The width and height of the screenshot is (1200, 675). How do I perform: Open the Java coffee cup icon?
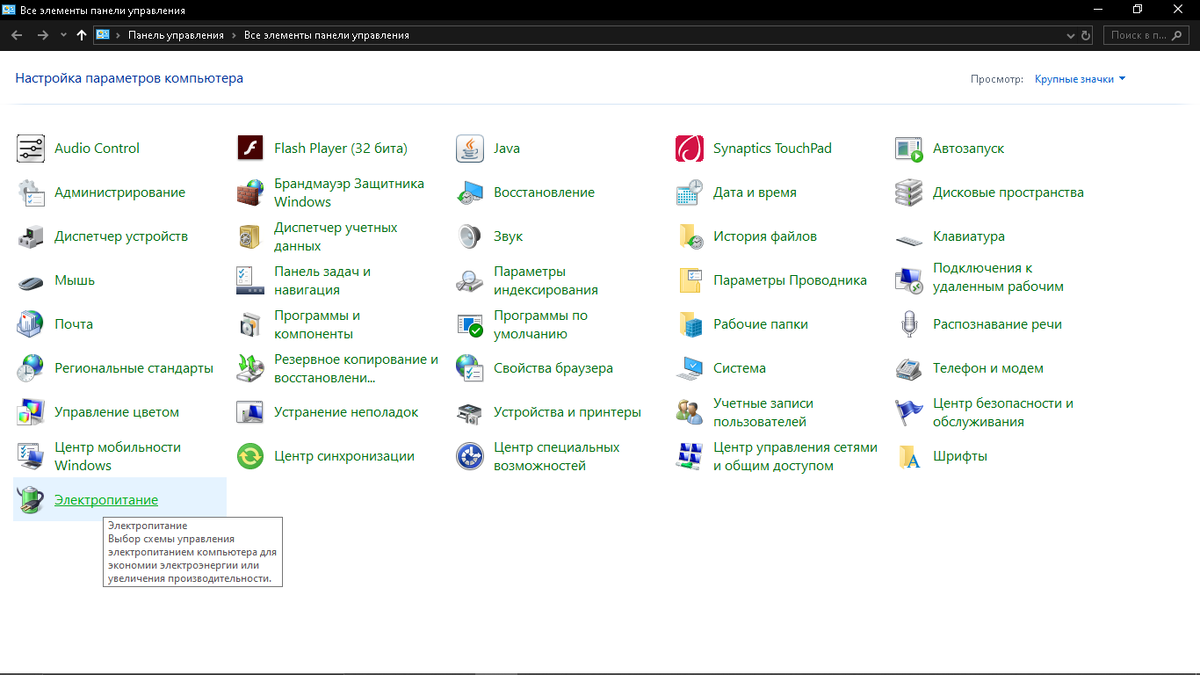pos(470,148)
